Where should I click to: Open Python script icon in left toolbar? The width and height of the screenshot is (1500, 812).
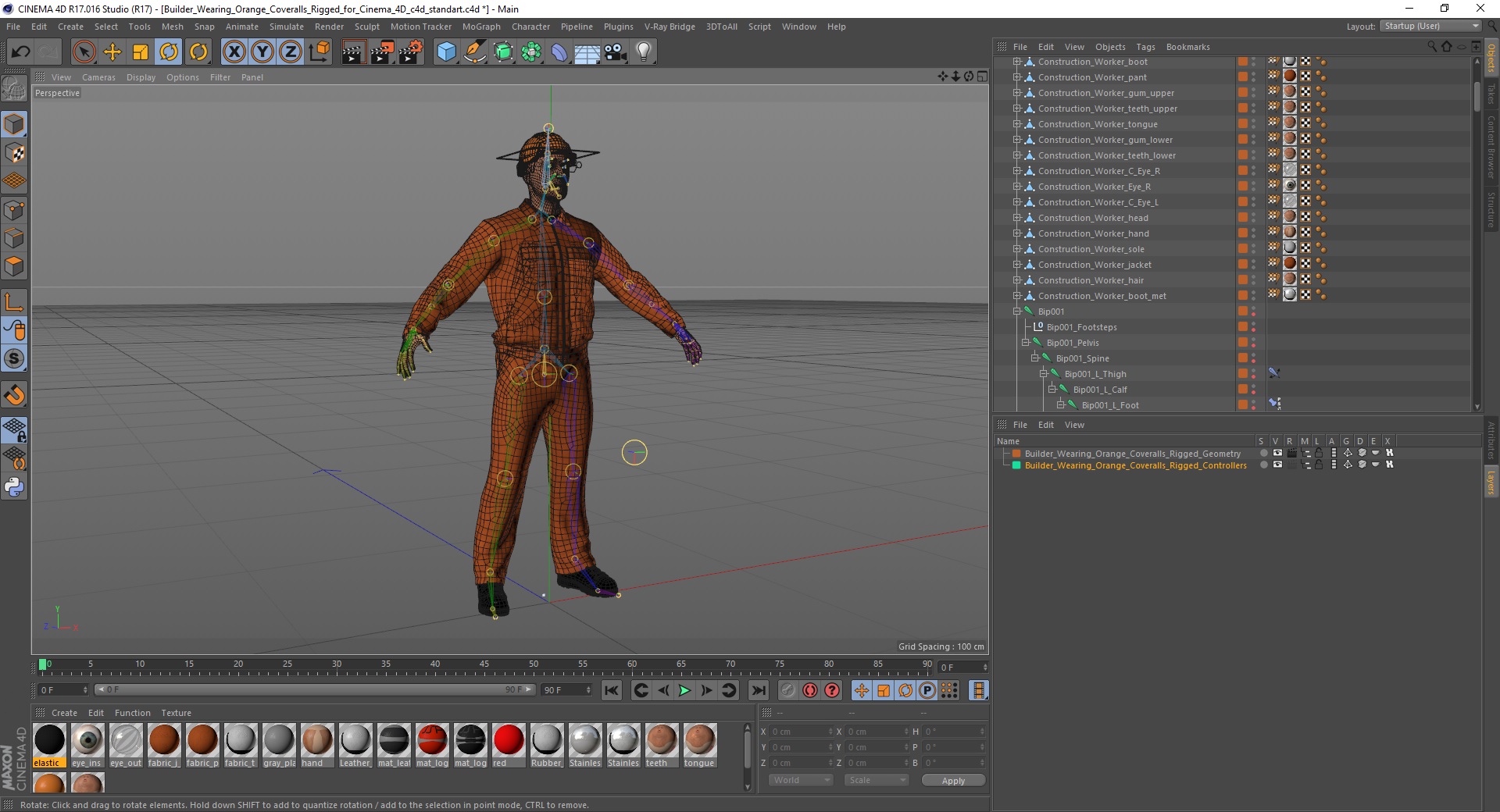pyautogui.click(x=14, y=487)
